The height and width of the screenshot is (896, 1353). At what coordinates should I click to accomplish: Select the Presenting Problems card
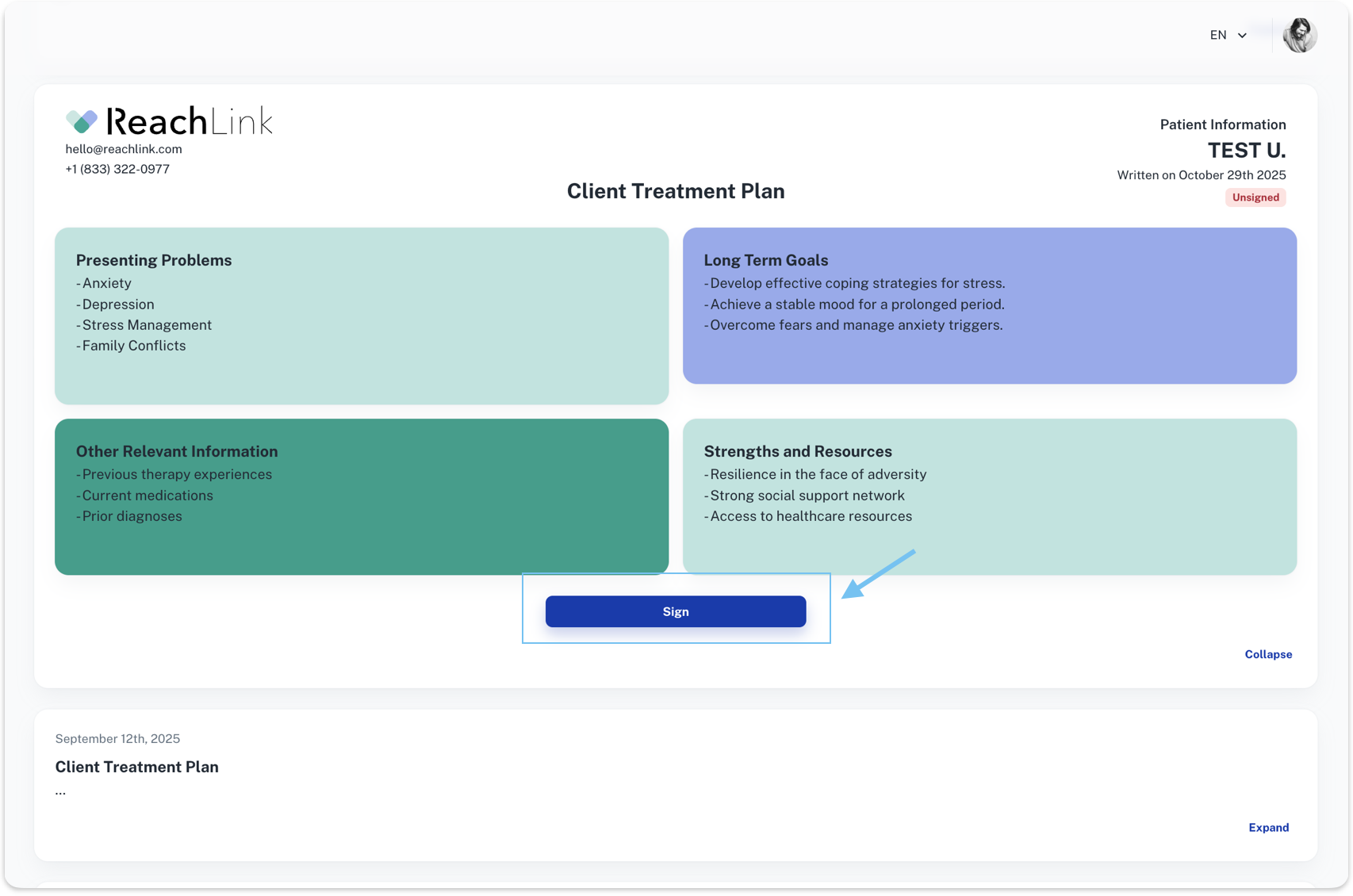pos(362,316)
